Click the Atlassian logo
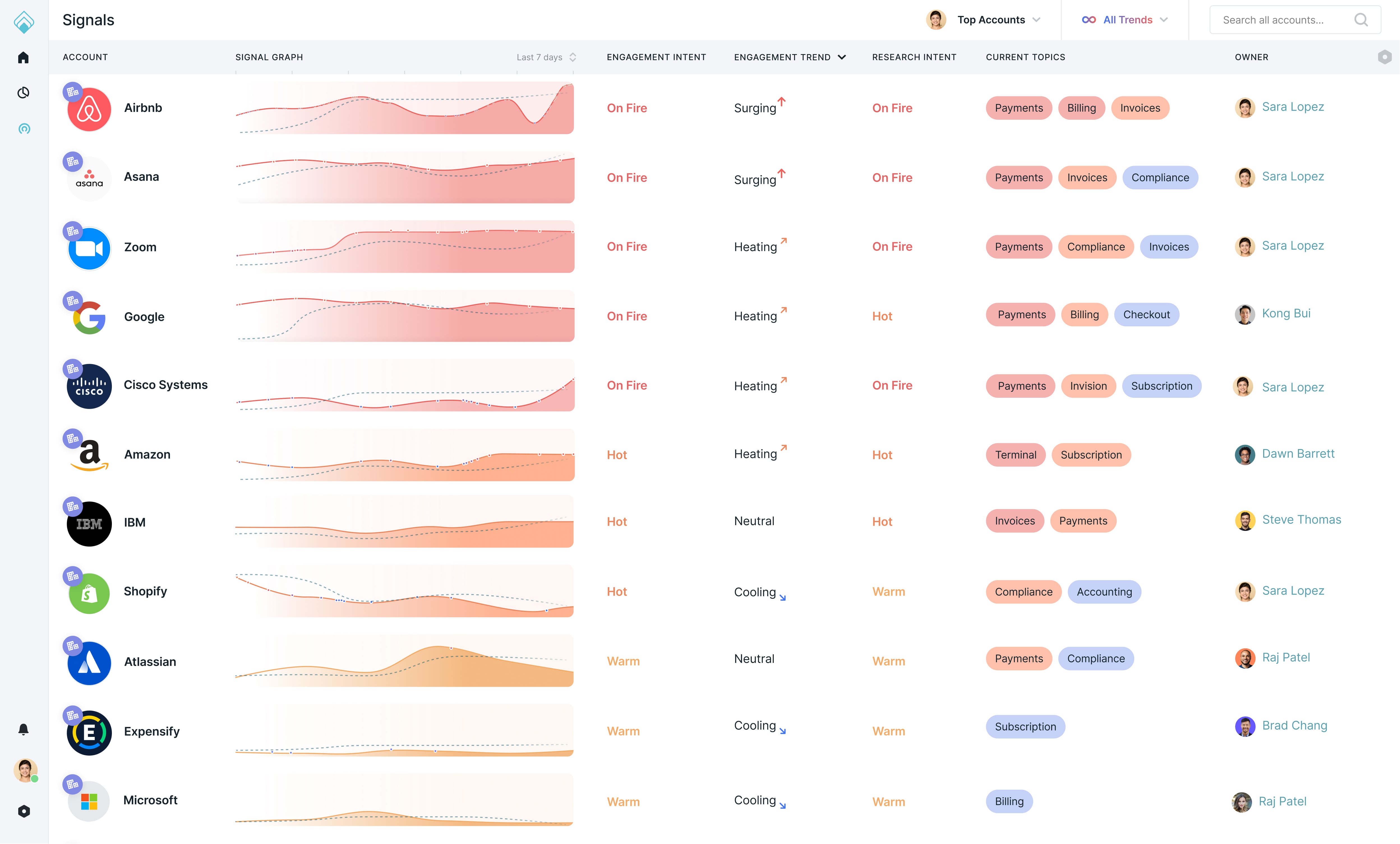The width and height of the screenshot is (1400, 844). pos(89,663)
